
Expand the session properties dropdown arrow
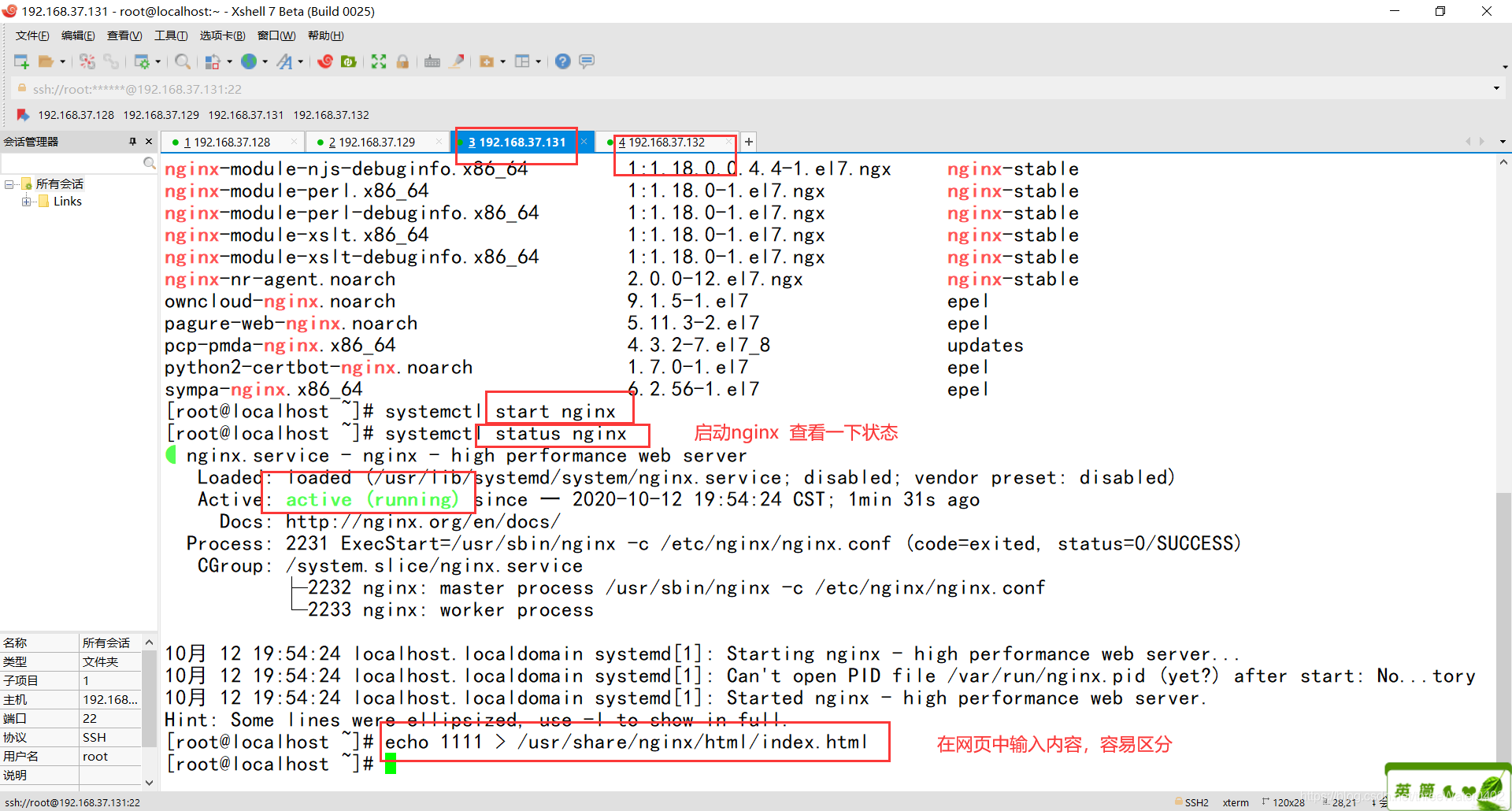pos(157,61)
